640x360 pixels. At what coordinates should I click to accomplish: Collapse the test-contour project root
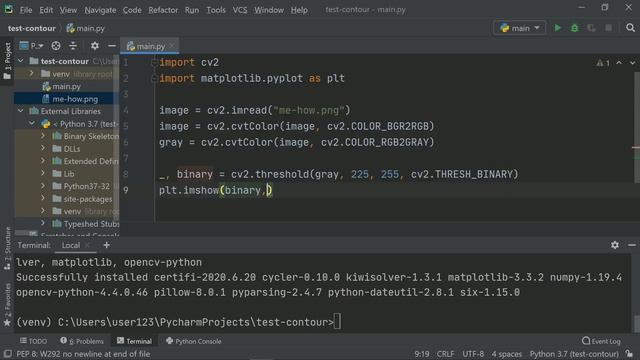click(20, 61)
